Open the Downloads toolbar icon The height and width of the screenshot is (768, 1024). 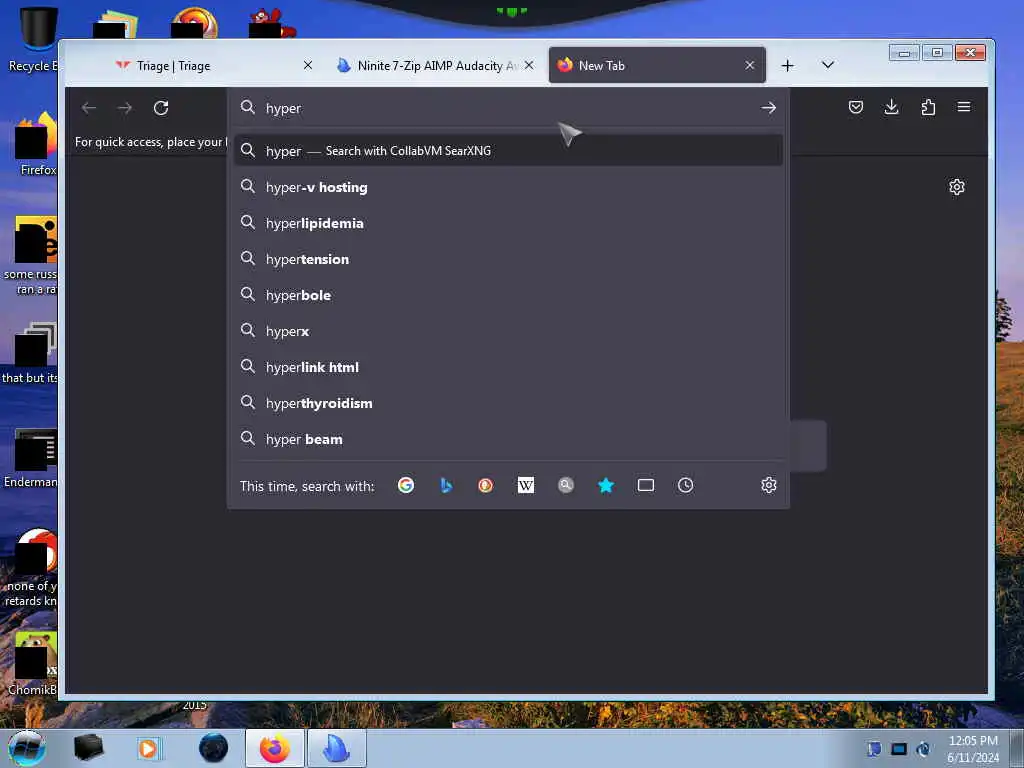(891, 107)
